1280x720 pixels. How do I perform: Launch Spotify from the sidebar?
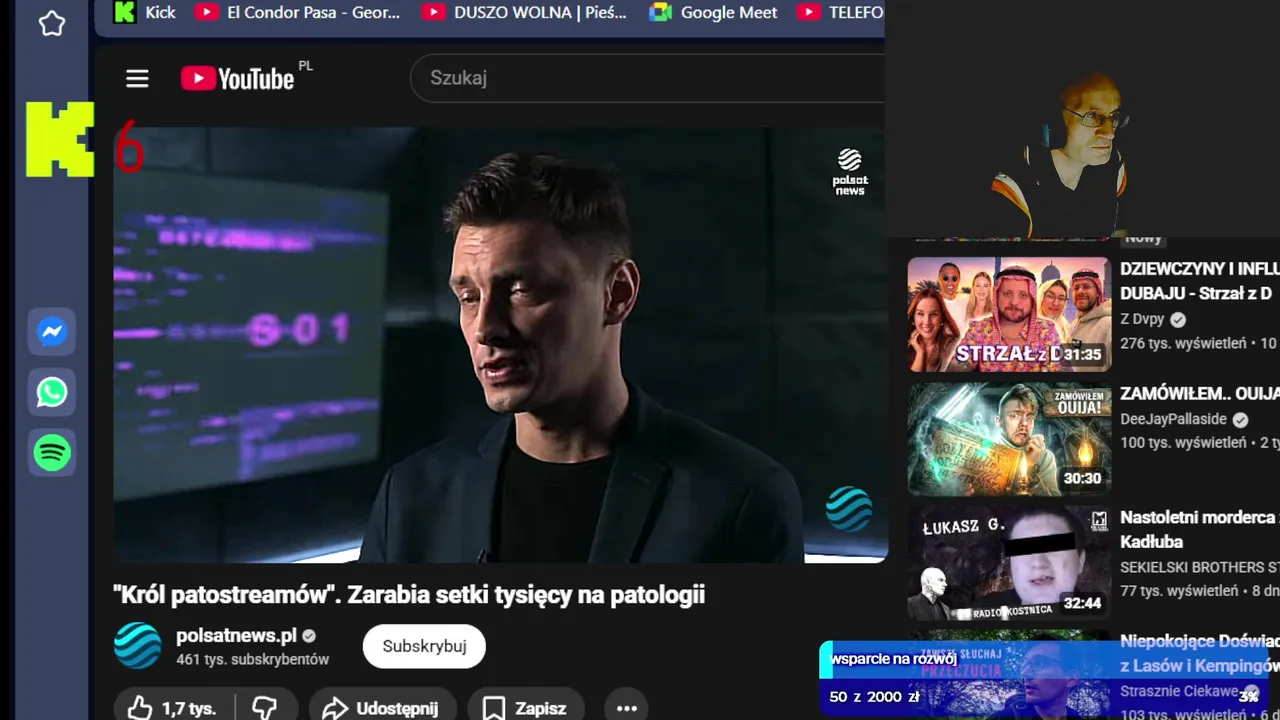coord(52,453)
